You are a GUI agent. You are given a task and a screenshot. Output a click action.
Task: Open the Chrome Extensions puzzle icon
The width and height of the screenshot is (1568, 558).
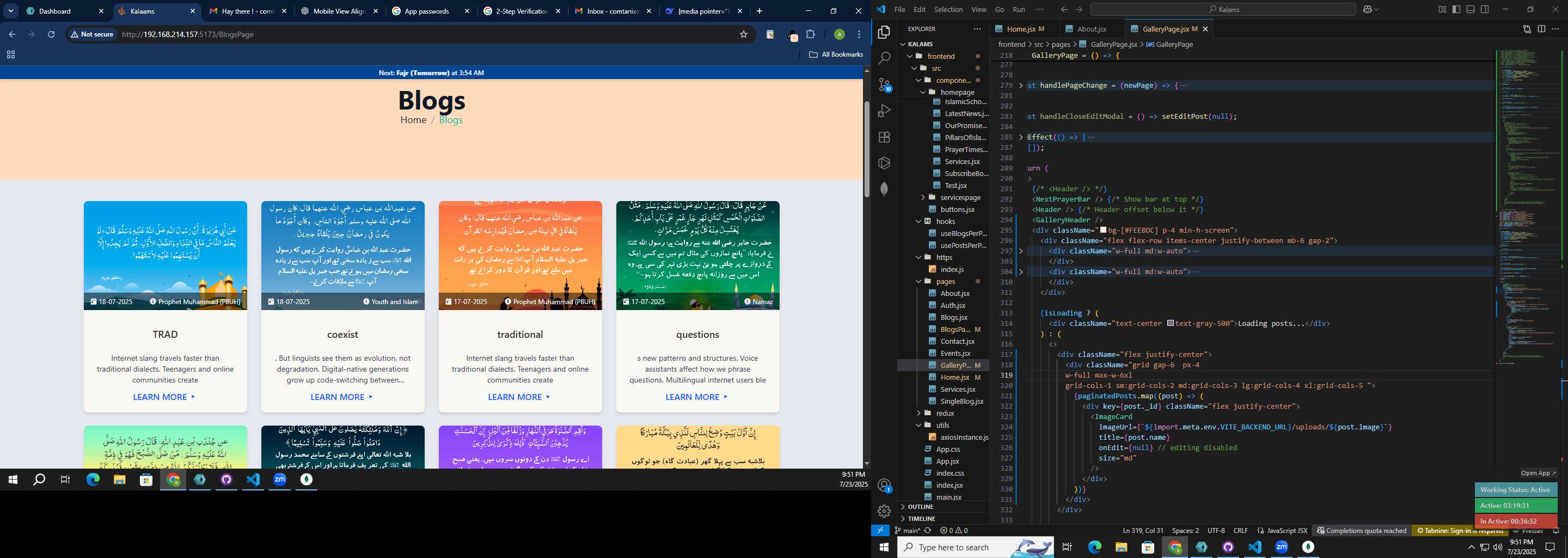tap(811, 34)
